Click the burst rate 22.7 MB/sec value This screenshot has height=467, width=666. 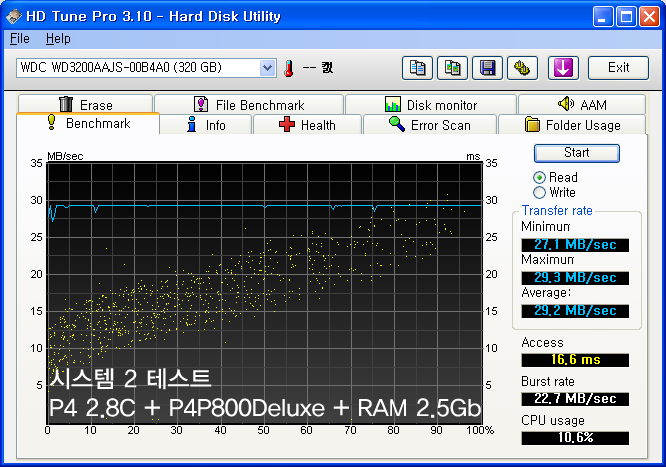[x=575, y=399]
